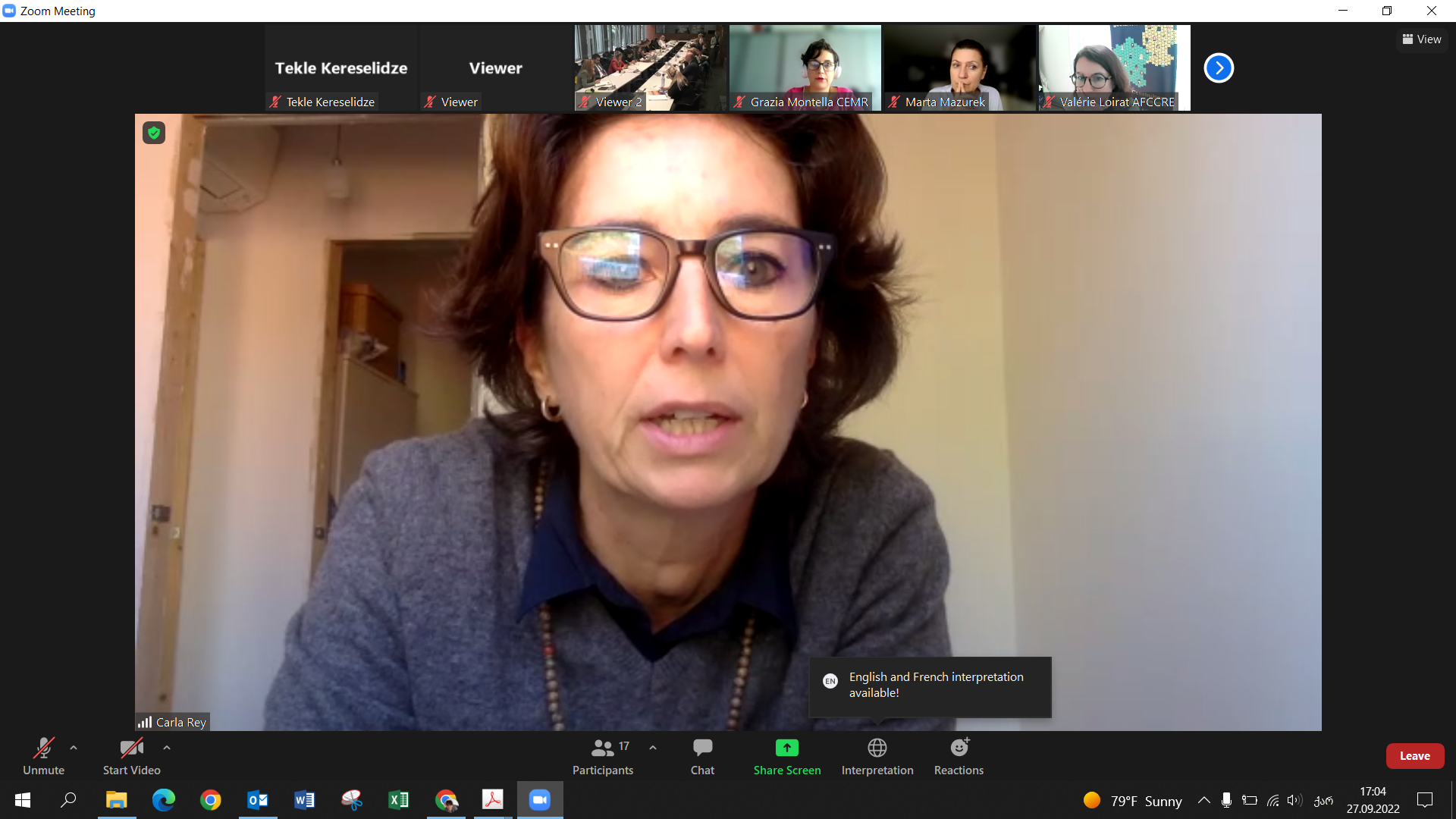Launch Microsoft Edge from the taskbar
The width and height of the screenshot is (1456, 819).
tap(163, 800)
